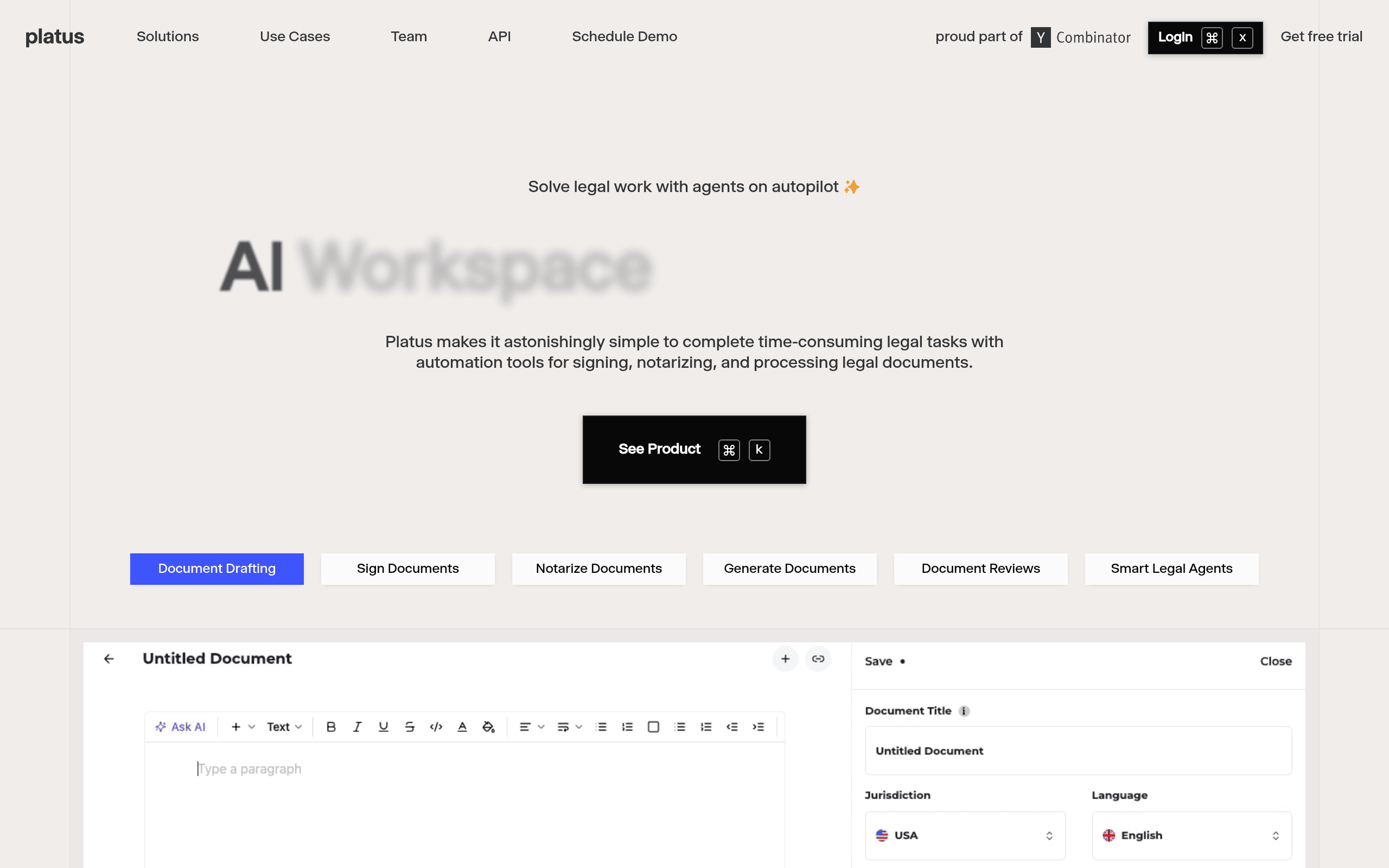Open the English language dropdown
The image size is (1389, 868).
tap(1192, 835)
